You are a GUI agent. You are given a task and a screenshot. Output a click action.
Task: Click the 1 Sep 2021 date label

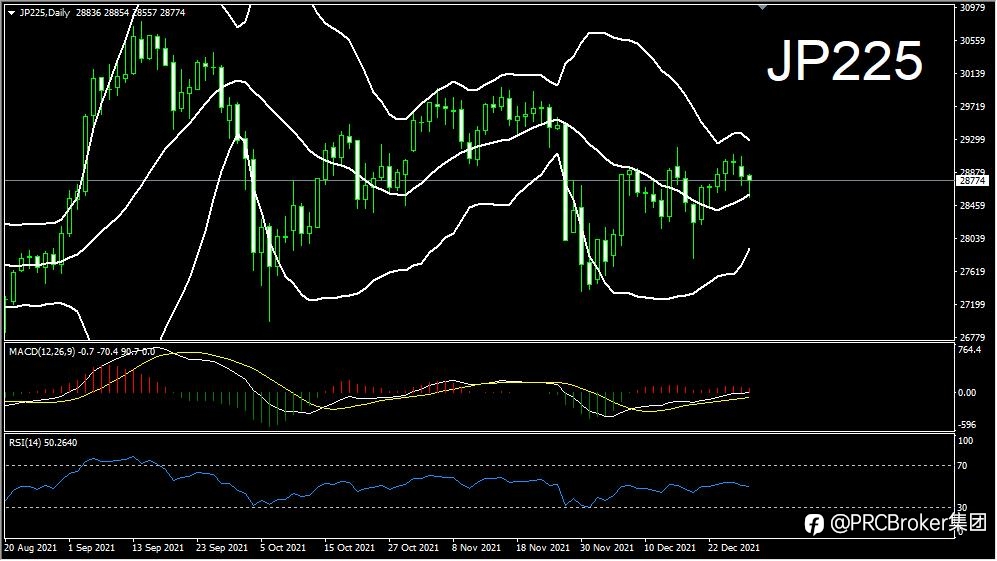pyautogui.click(x=92, y=548)
